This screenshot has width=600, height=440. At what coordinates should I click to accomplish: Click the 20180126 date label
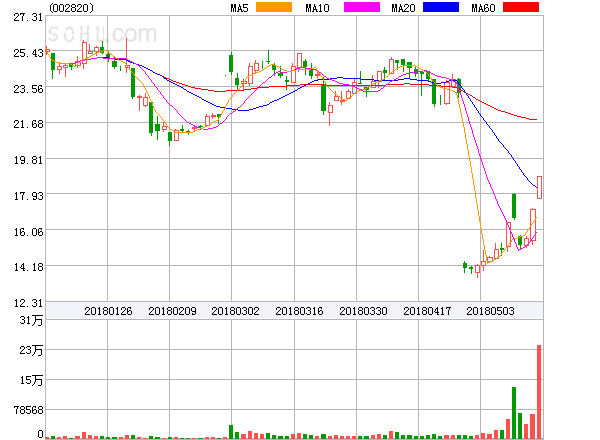click(108, 311)
